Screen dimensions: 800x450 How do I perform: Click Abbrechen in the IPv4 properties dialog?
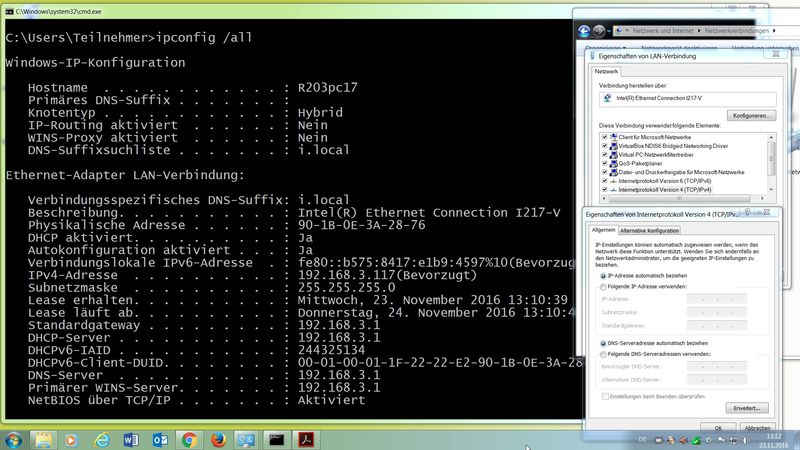pyautogui.click(x=757, y=428)
